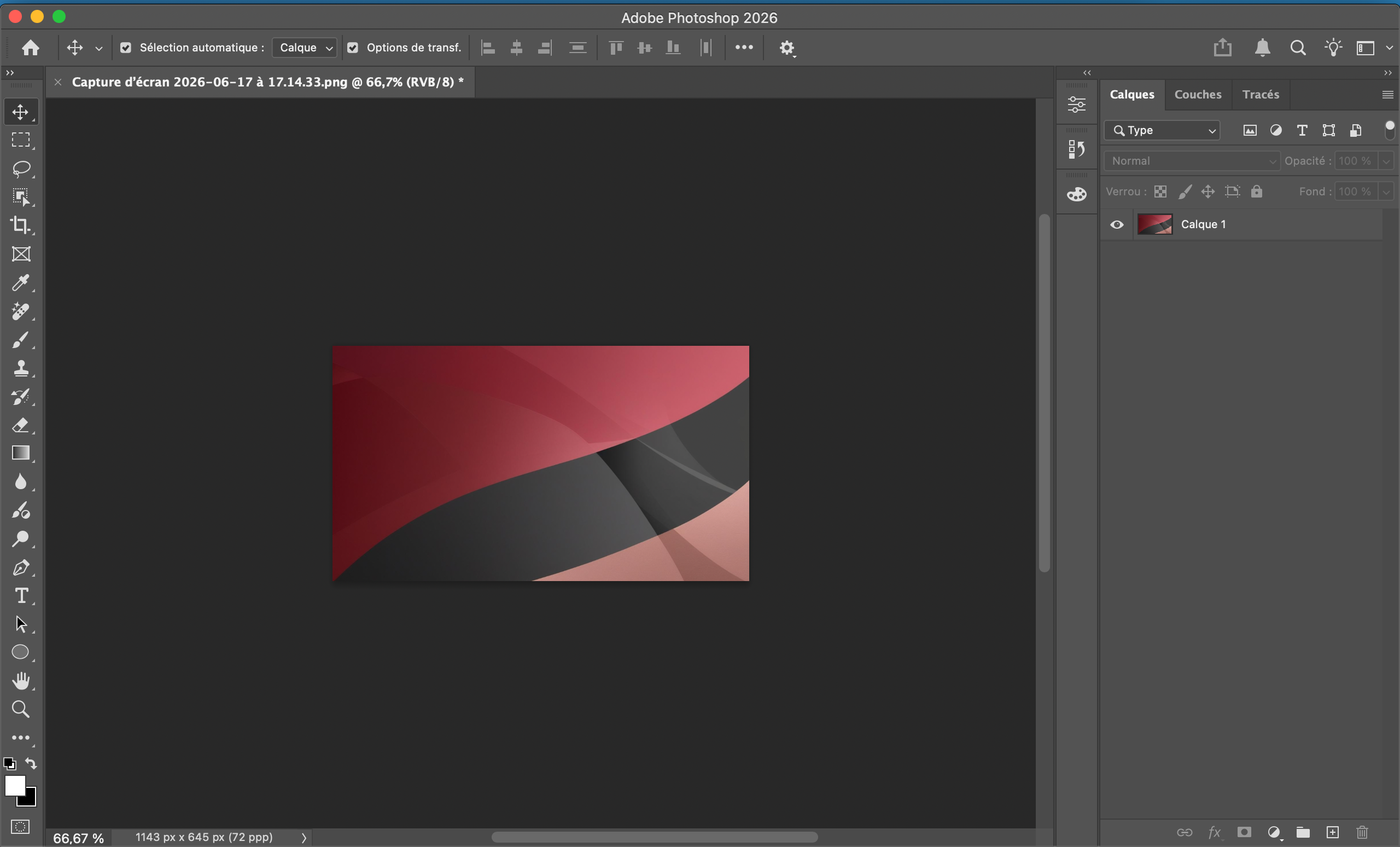Align horizontal centers

click(516, 48)
